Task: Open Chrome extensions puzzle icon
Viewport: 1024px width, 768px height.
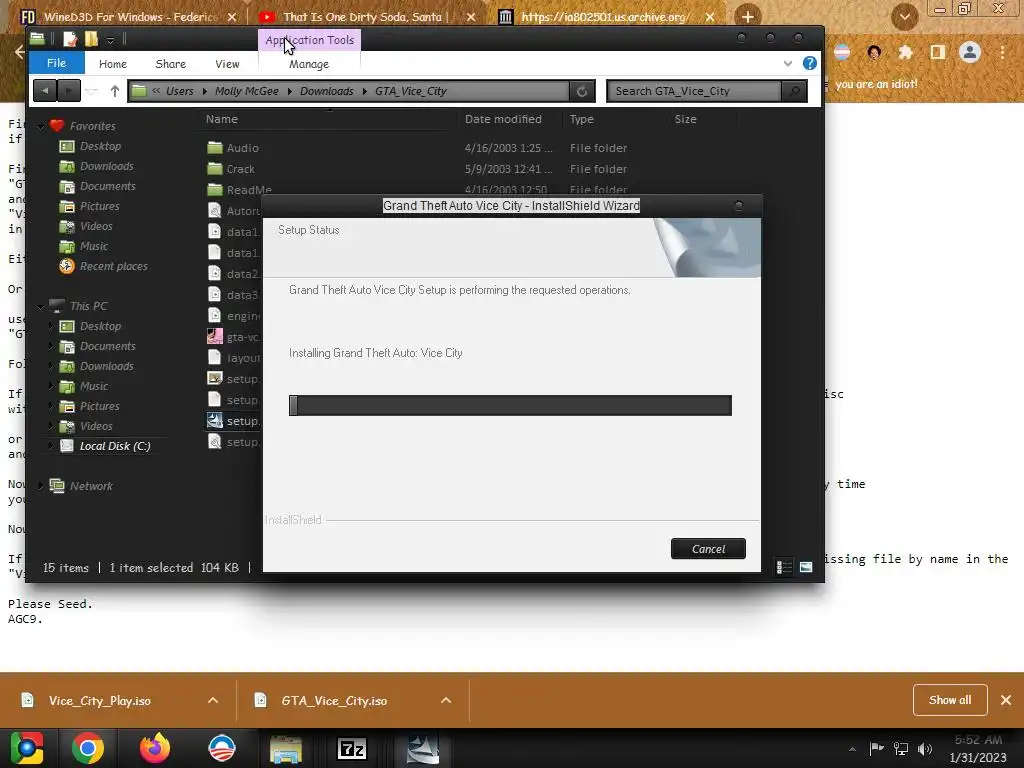Action: pyautogui.click(x=905, y=52)
